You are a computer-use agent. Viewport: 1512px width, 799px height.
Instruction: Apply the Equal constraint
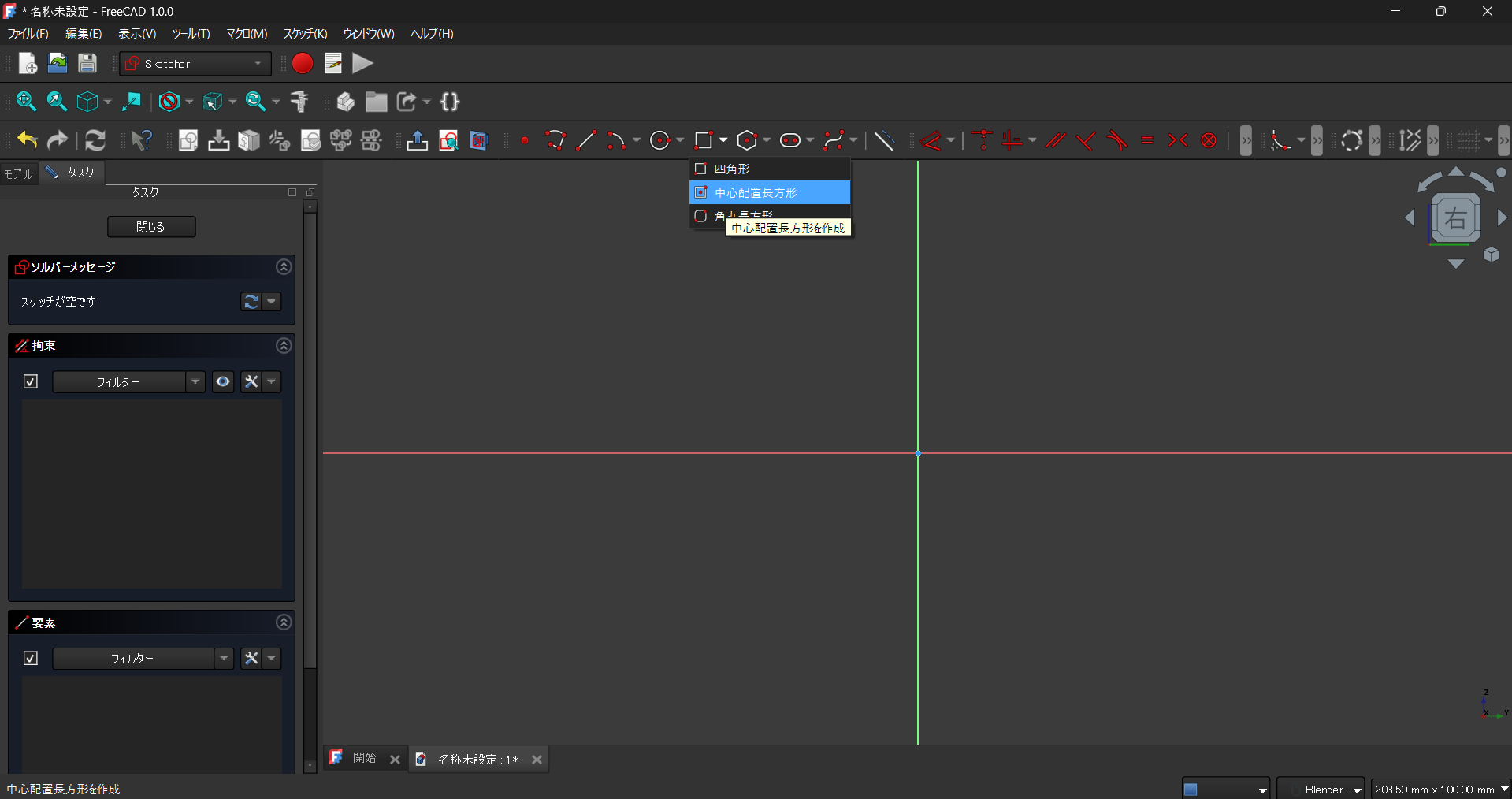1147,140
